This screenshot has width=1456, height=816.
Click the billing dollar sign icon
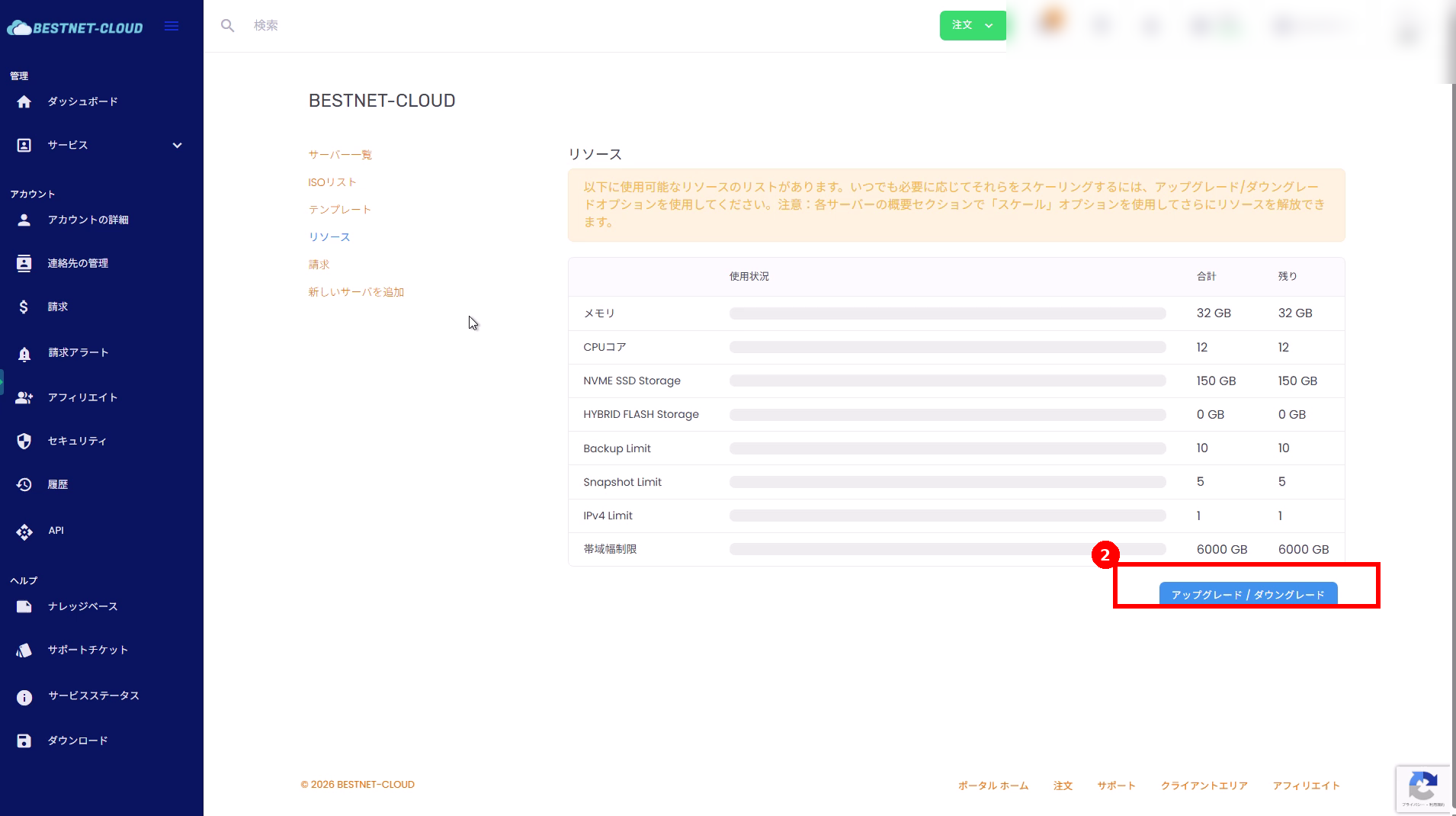[24, 307]
